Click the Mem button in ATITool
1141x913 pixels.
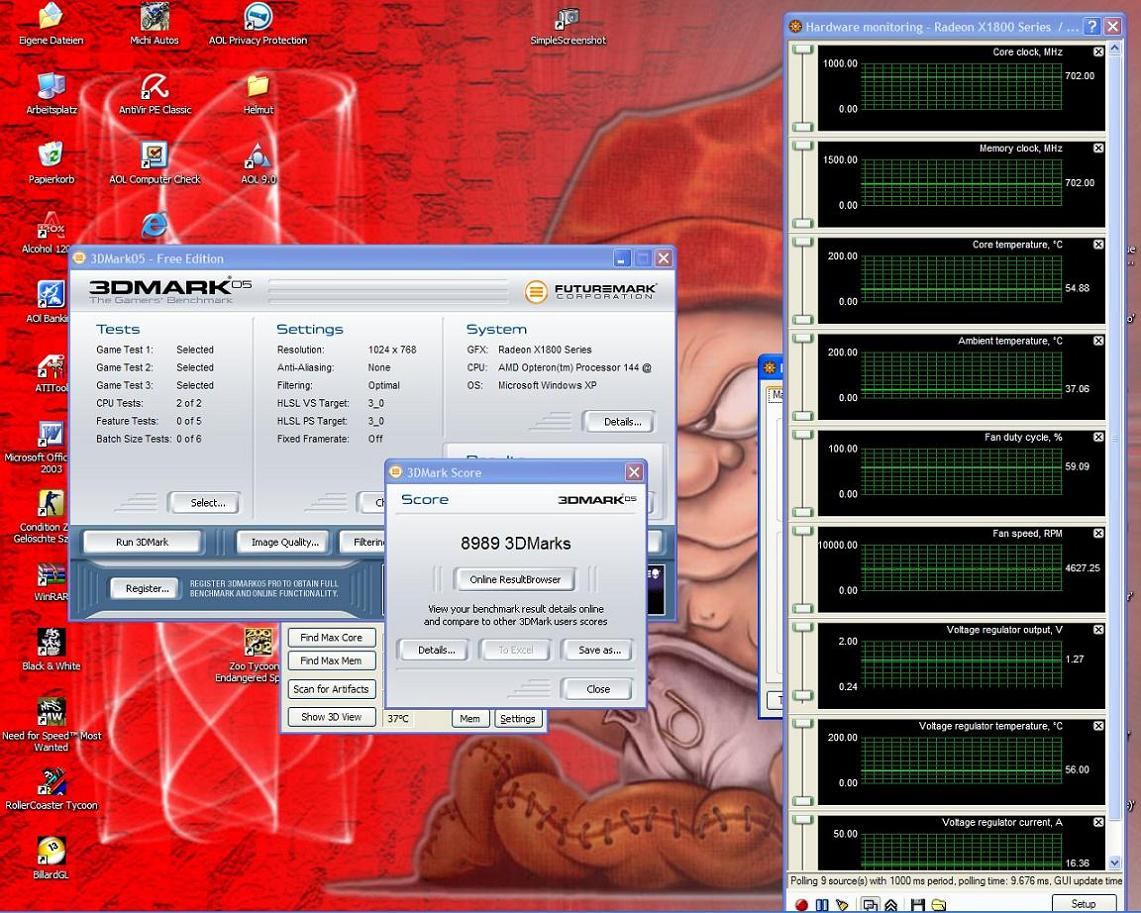tap(470, 718)
